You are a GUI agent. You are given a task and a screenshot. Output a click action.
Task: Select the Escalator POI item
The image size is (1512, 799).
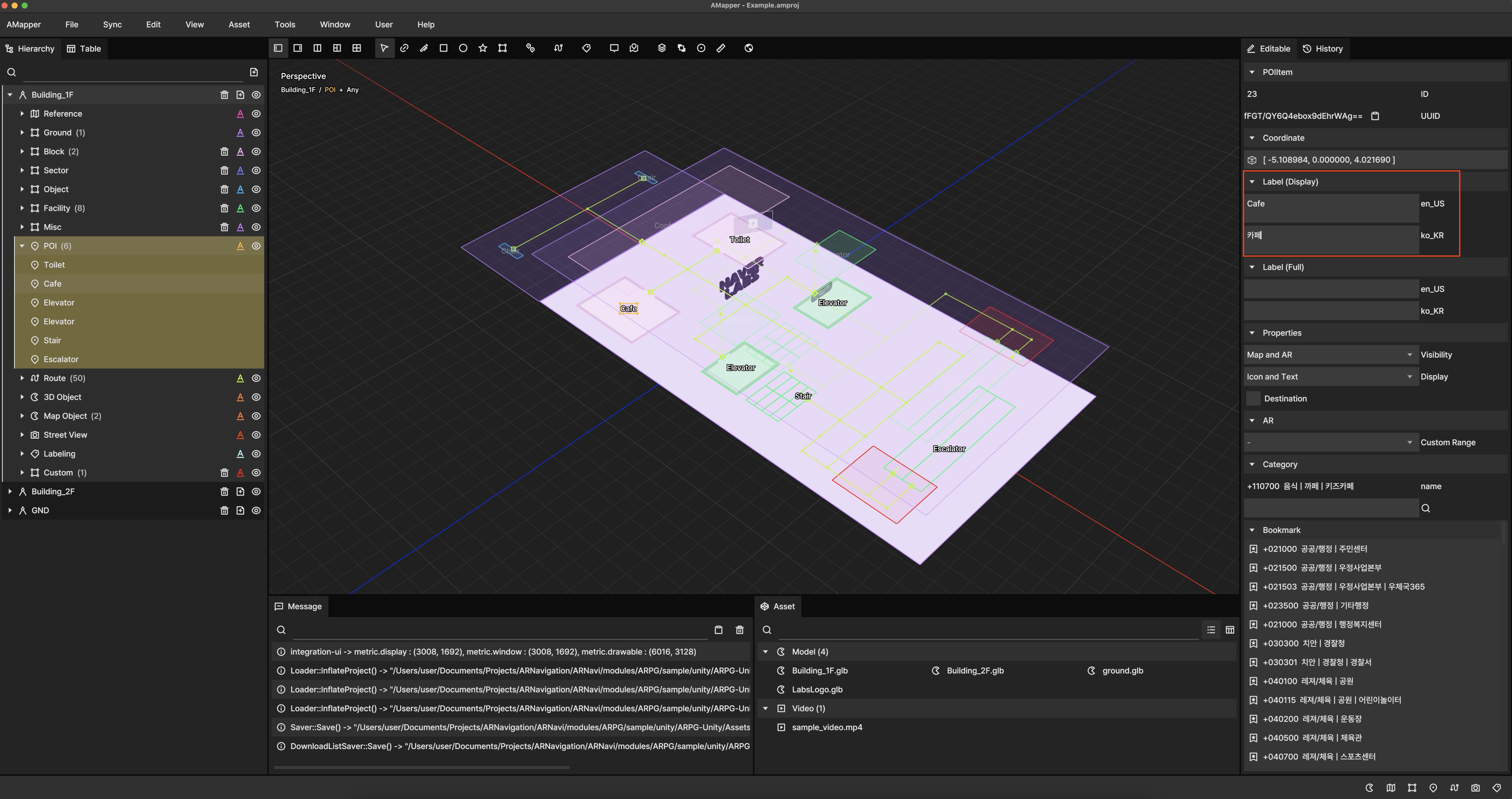pyautogui.click(x=61, y=359)
